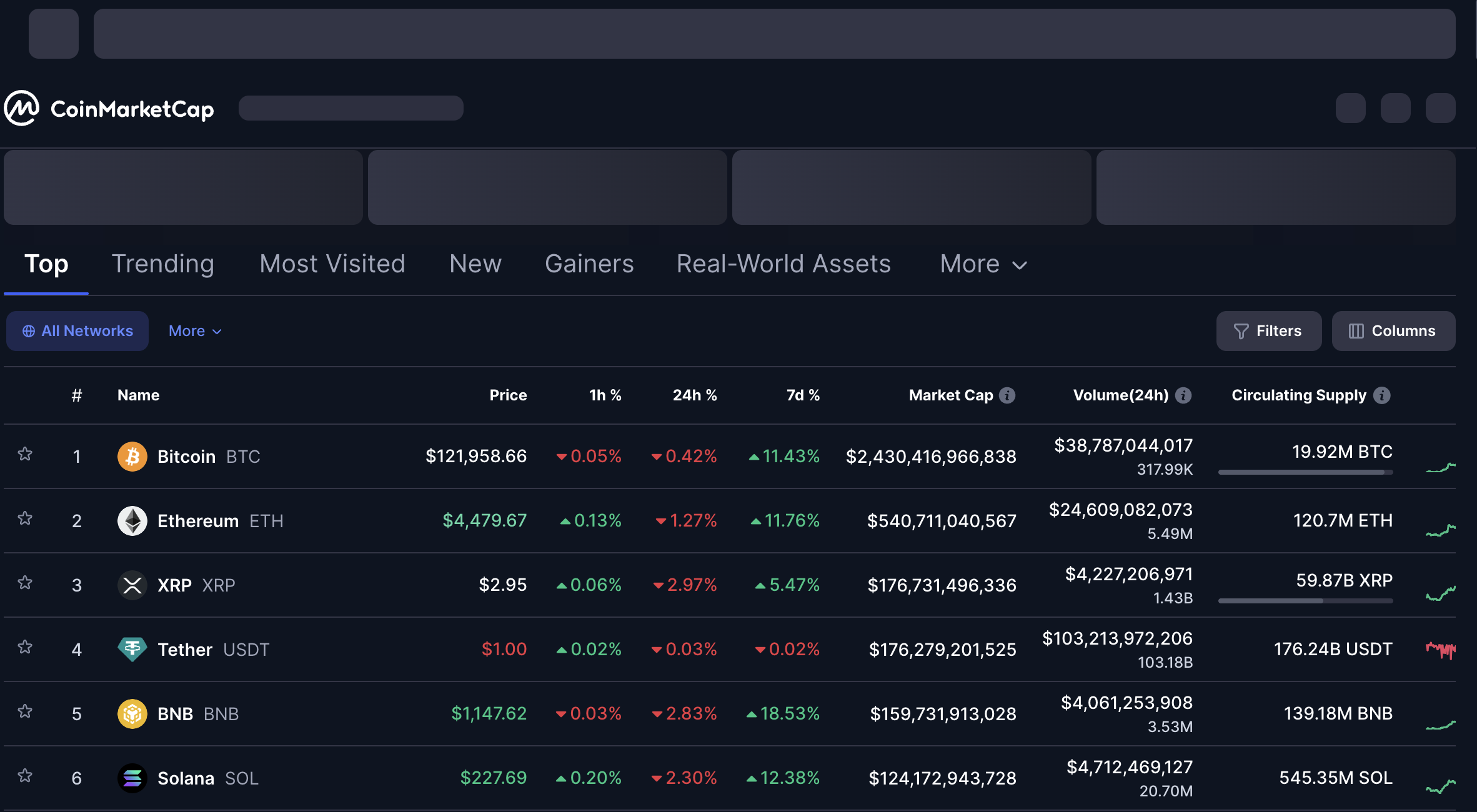Image resolution: width=1477 pixels, height=812 pixels.
Task: Expand the More networks dropdown
Action: [x=195, y=331]
